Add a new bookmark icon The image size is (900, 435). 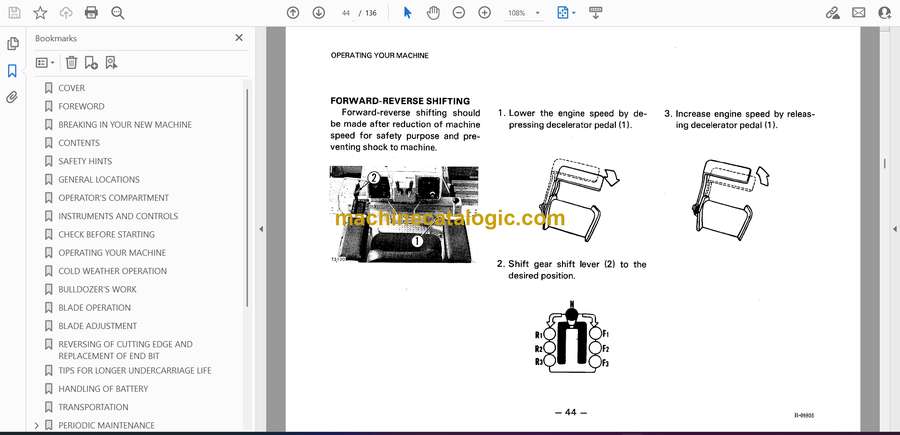coord(91,63)
